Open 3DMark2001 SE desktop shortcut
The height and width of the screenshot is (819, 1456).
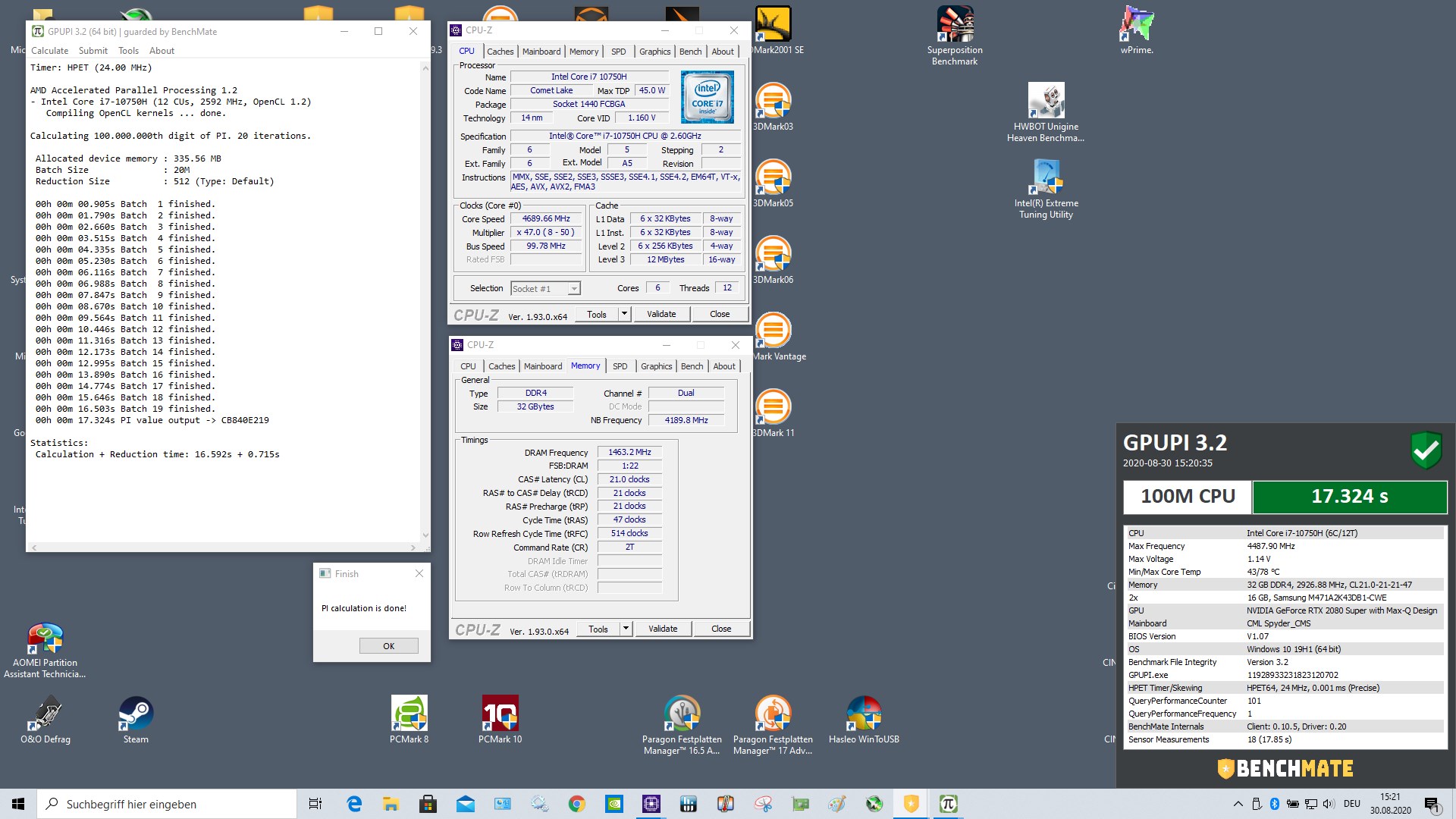[777, 30]
